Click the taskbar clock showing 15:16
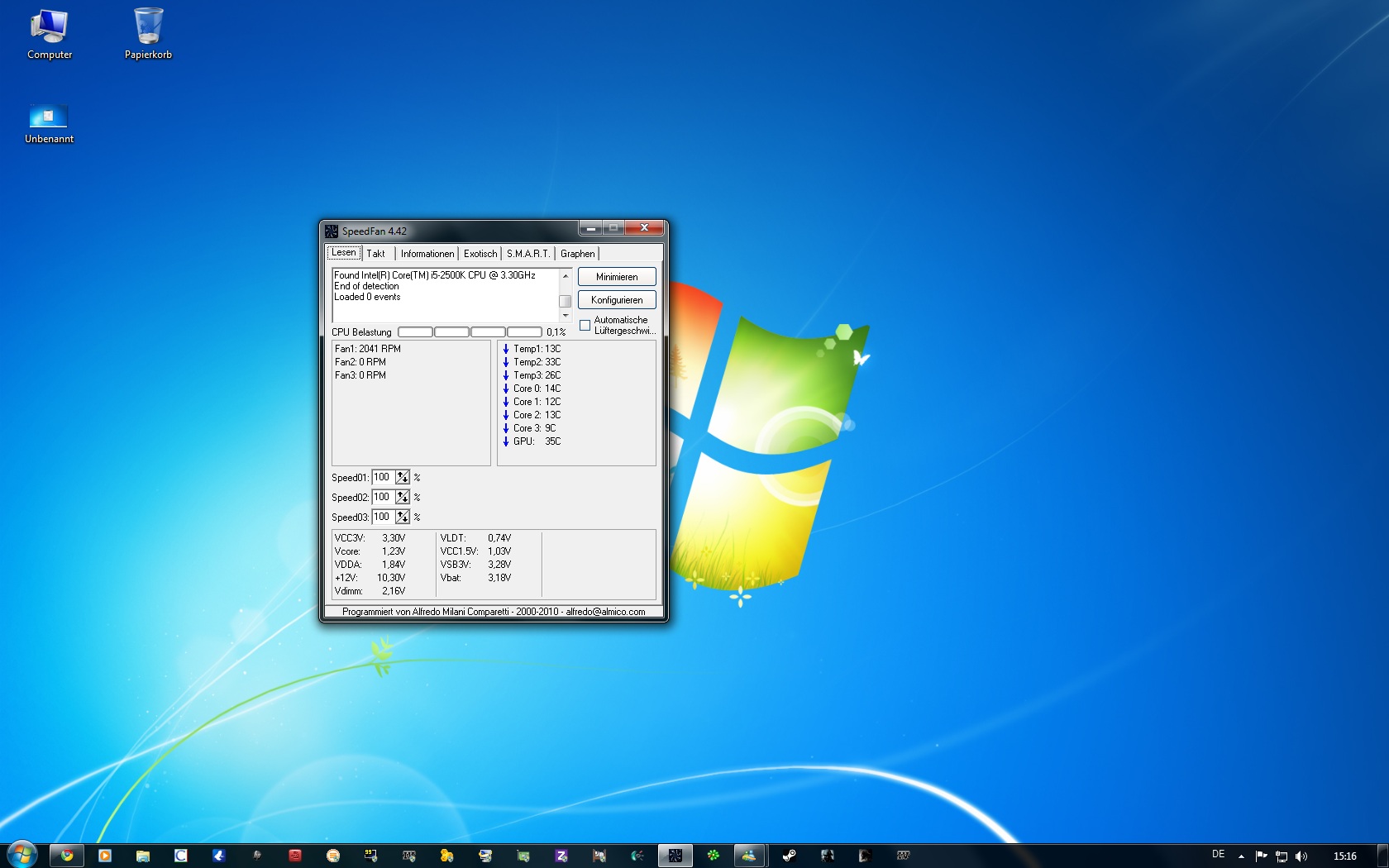1389x868 pixels. pos(1345,856)
